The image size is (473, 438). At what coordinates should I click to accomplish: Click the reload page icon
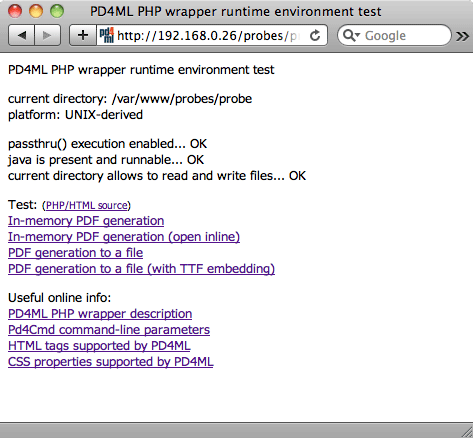315,35
